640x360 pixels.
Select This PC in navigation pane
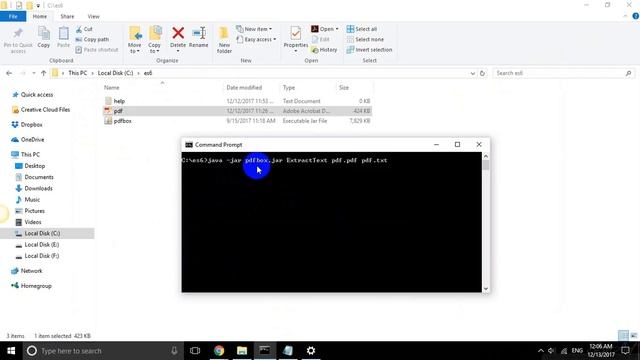point(30,155)
